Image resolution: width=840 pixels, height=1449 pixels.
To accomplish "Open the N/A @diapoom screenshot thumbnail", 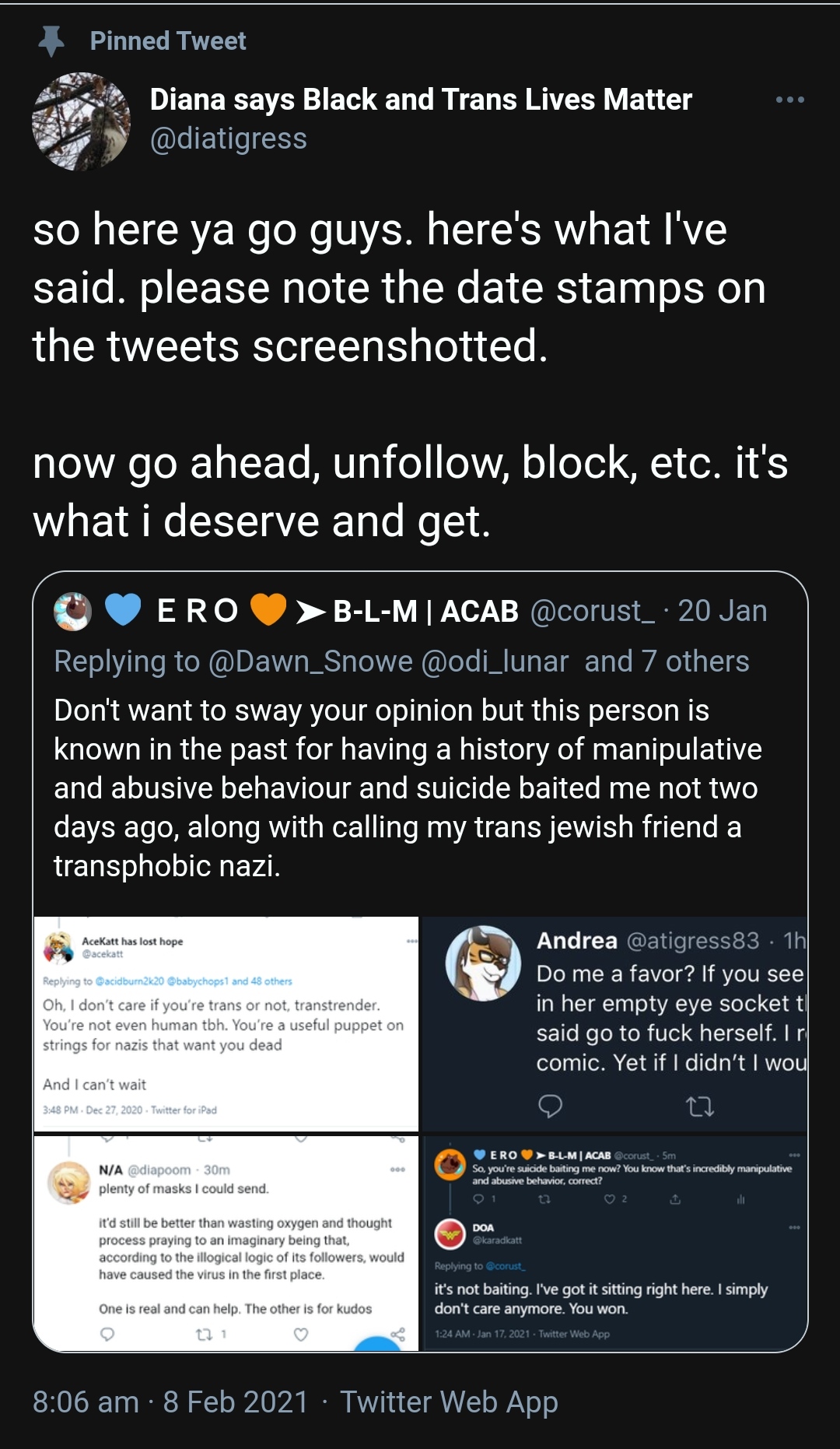I will [226, 1243].
